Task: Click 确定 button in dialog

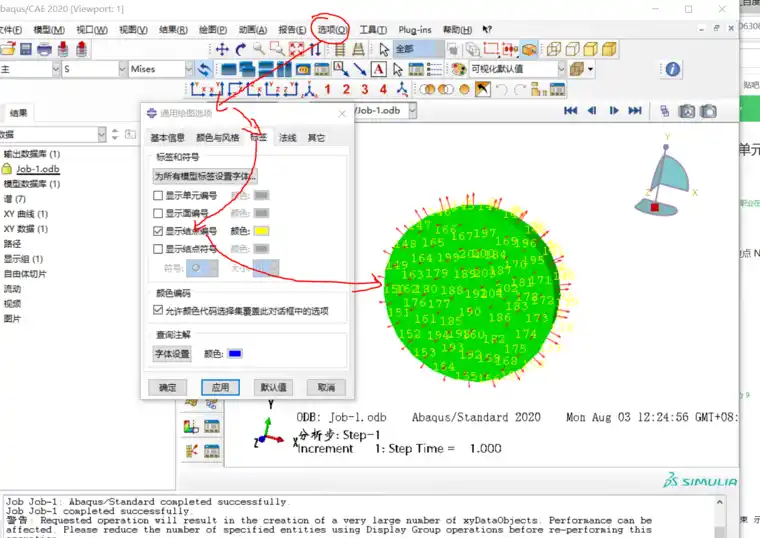Action: [x=168, y=387]
